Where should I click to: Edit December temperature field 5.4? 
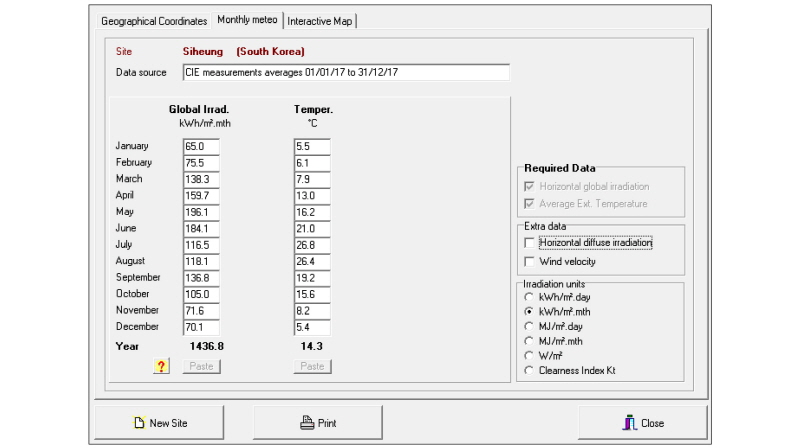point(312,327)
